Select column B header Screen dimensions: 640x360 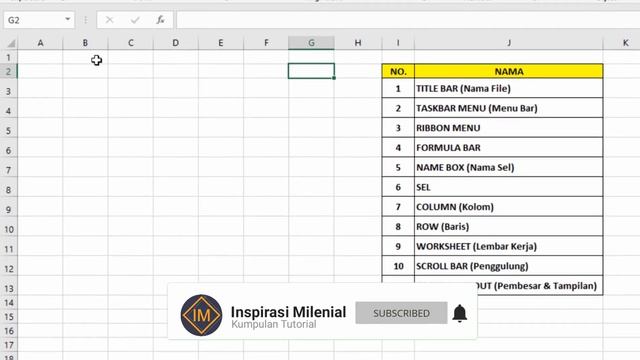[85, 43]
